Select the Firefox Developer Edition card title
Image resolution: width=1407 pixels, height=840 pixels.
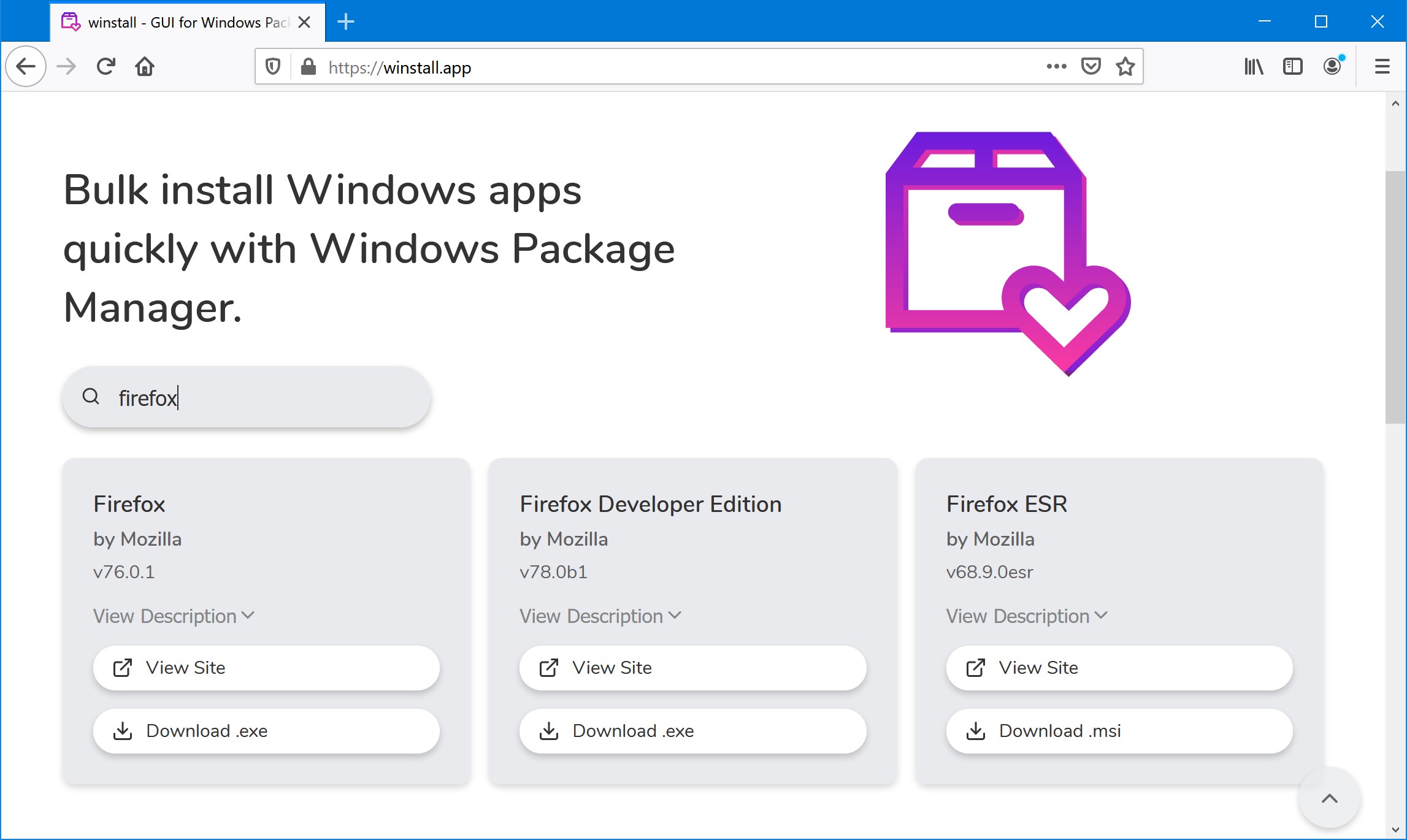tap(651, 504)
